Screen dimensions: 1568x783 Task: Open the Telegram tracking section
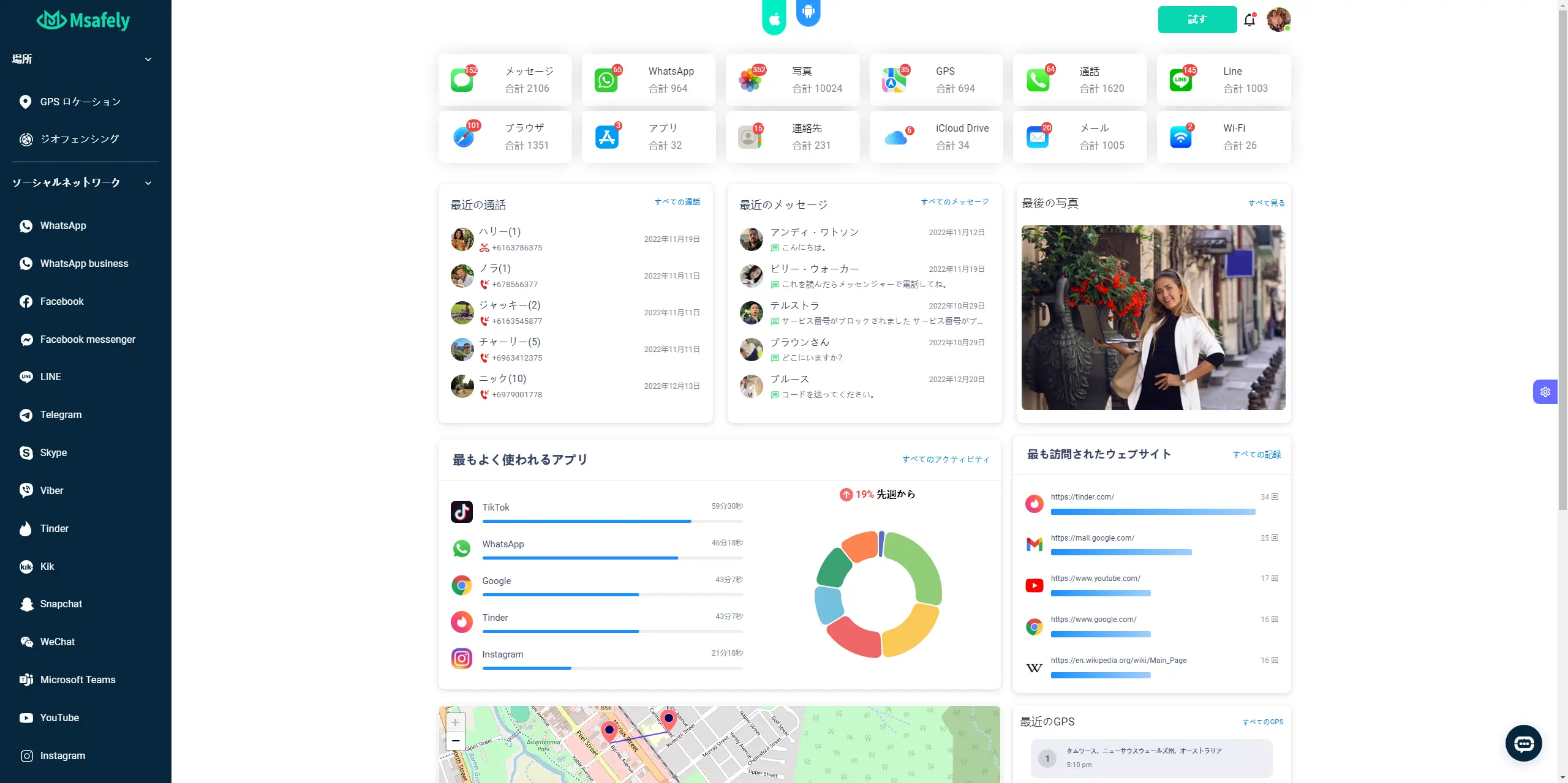pos(60,414)
